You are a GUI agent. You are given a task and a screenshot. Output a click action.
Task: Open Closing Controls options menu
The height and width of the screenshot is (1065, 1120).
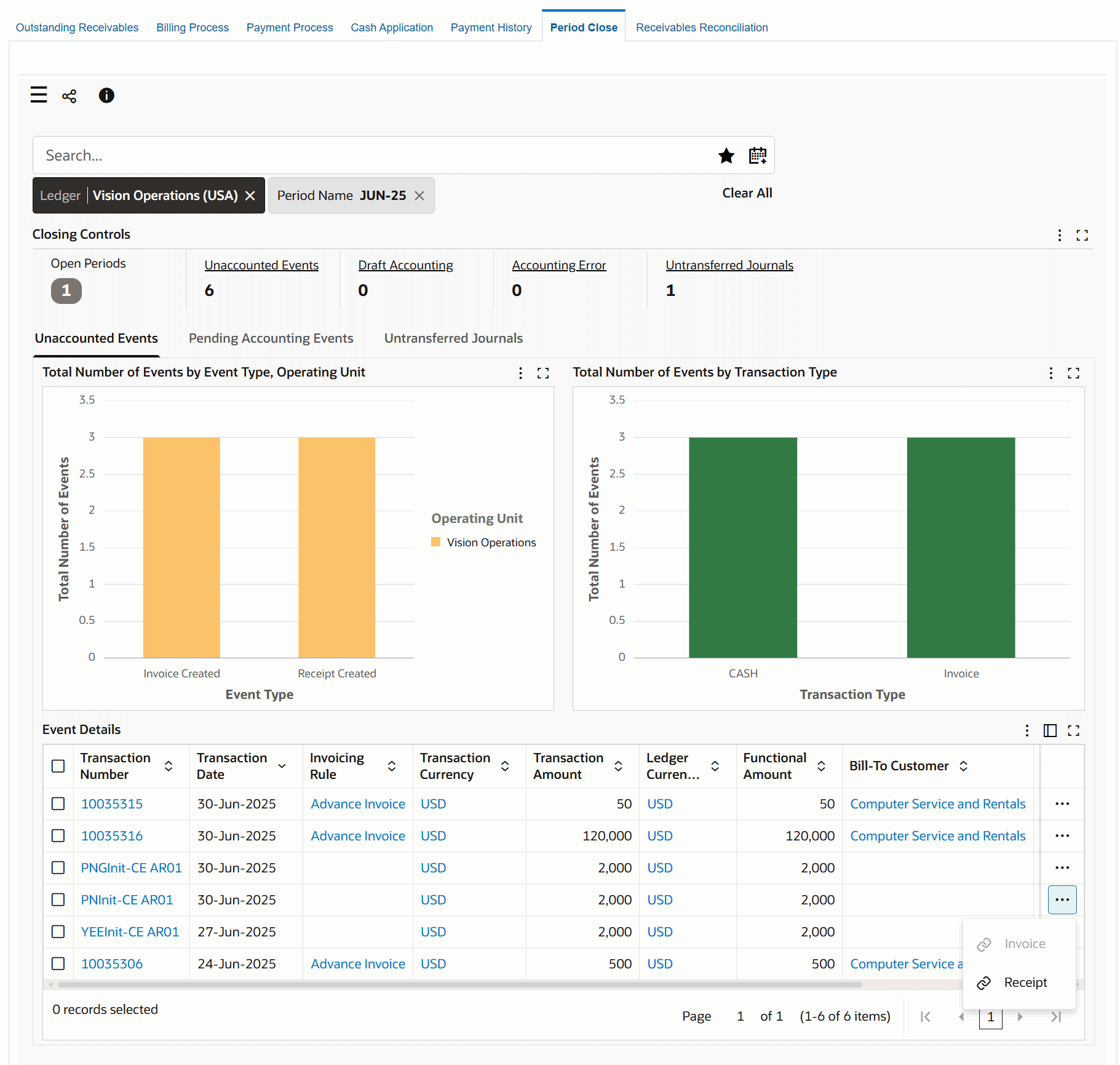coord(1059,235)
